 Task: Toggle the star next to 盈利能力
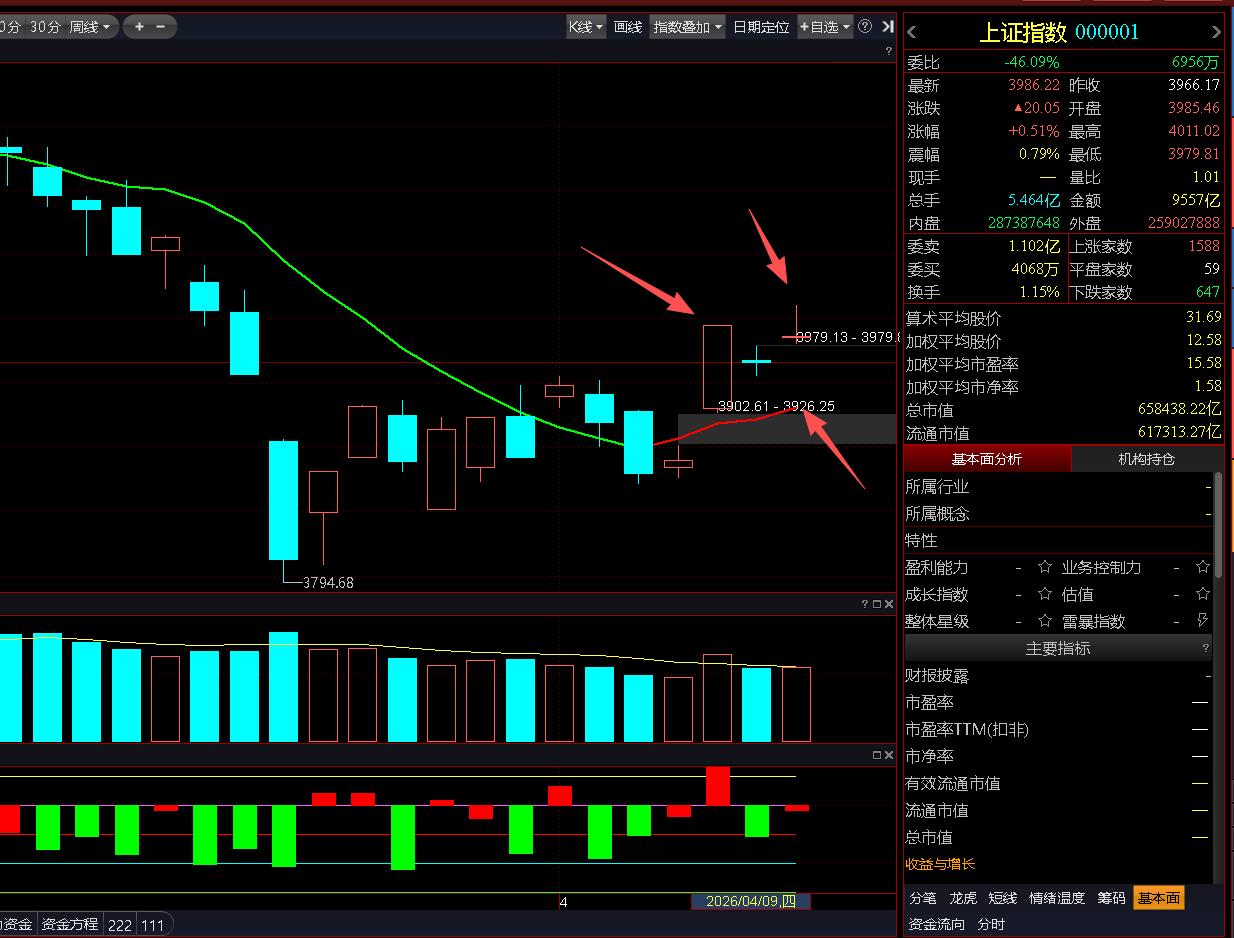(1045, 567)
